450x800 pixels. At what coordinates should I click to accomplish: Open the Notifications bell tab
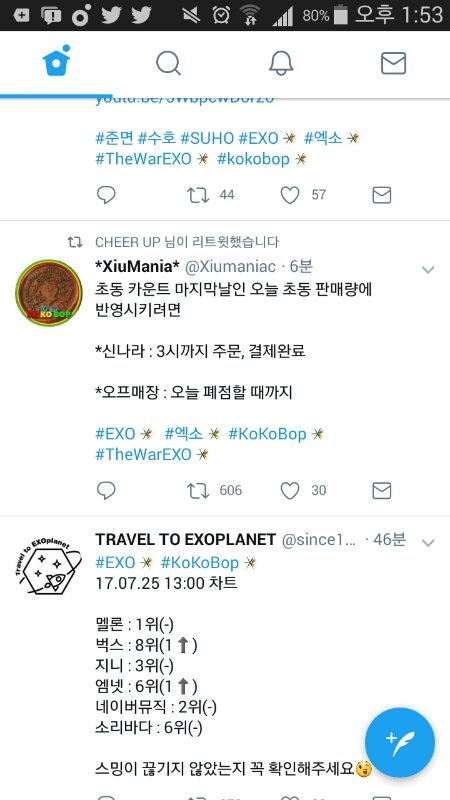pyautogui.click(x=281, y=64)
